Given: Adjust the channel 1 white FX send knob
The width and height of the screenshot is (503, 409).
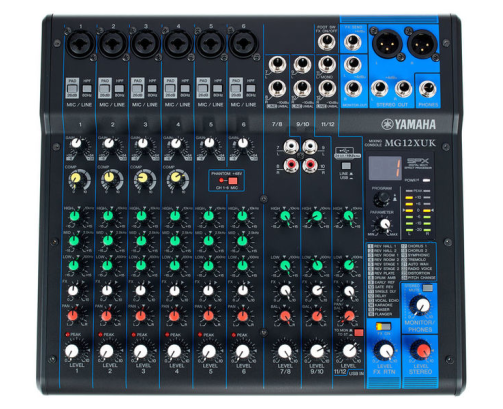Looking at the screenshot, I should [73, 291].
